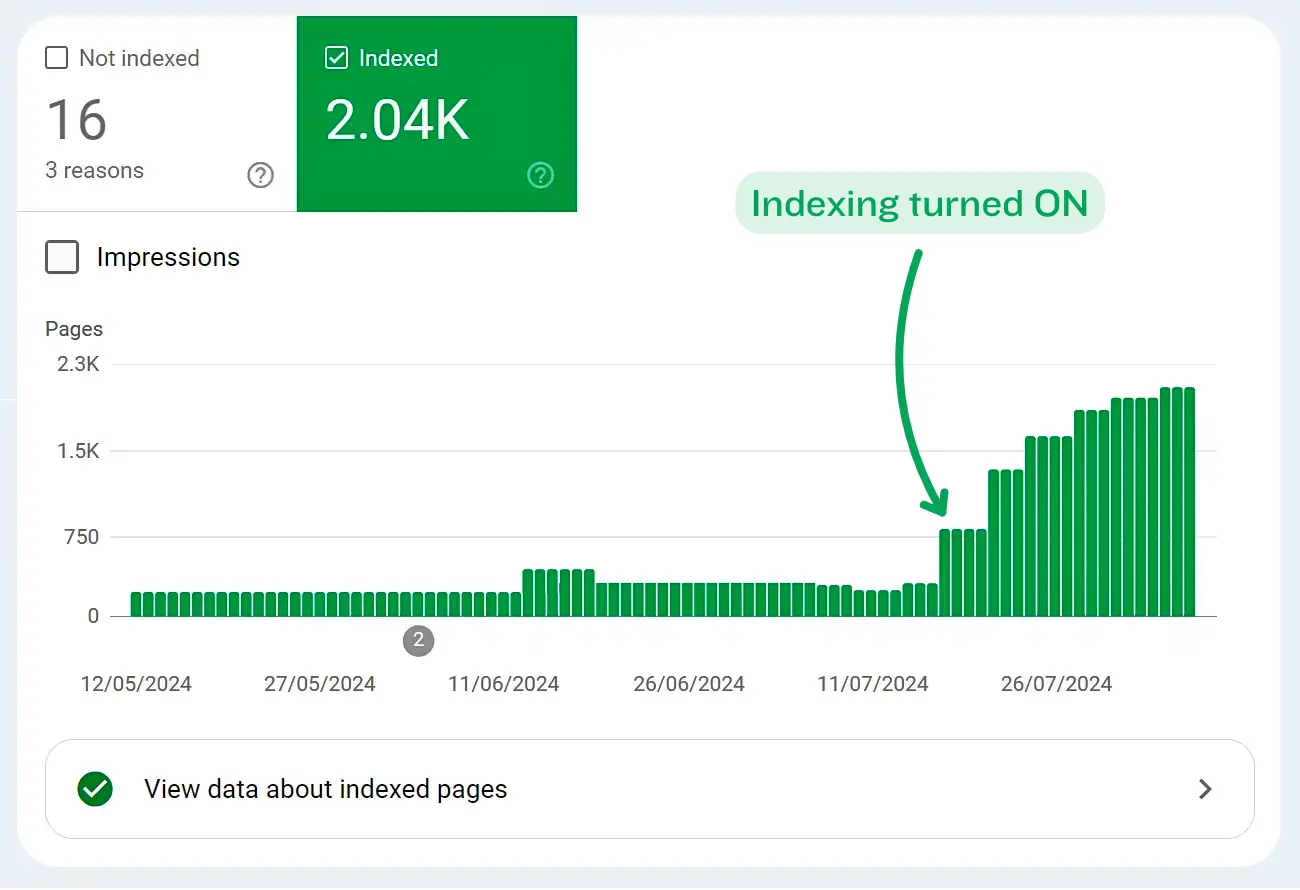Enable the Not indexed checkbox
This screenshot has height=890, width=1300.
(56, 57)
